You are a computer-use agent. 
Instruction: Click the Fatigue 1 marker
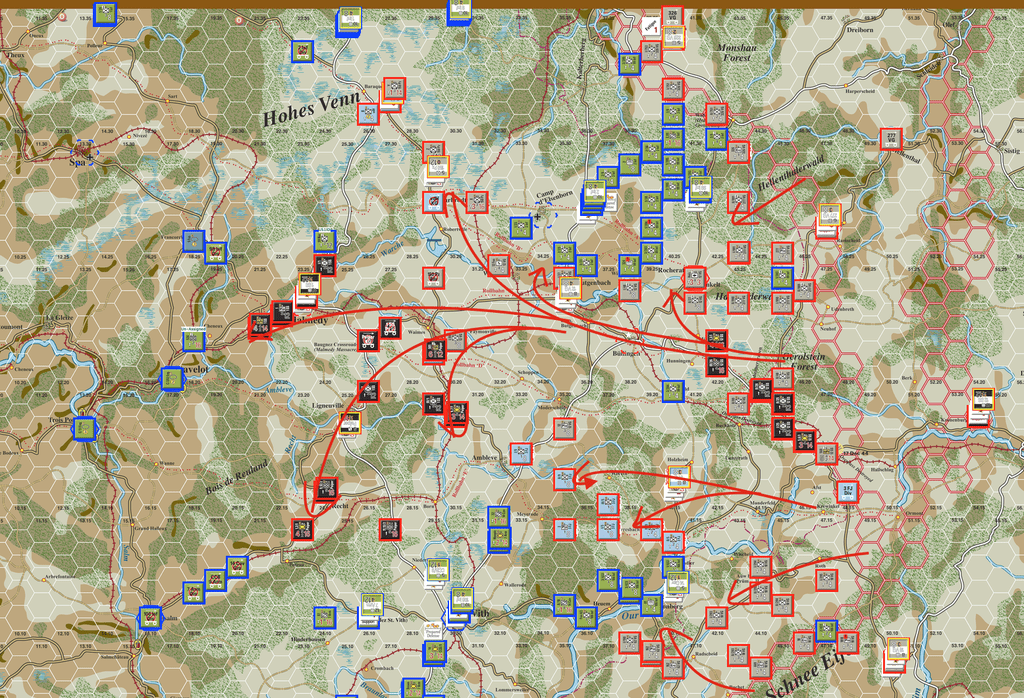pyautogui.click(x=650, y=26)
